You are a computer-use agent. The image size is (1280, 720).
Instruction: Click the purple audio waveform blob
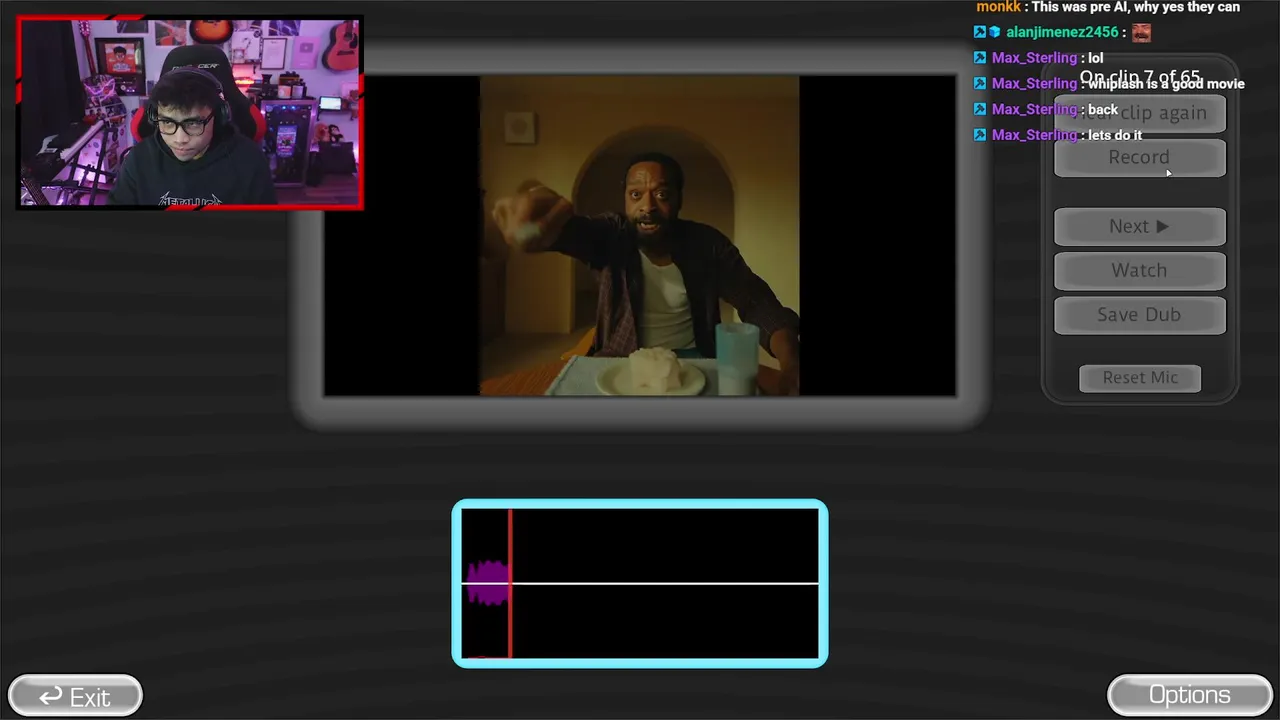pos(488,583)
